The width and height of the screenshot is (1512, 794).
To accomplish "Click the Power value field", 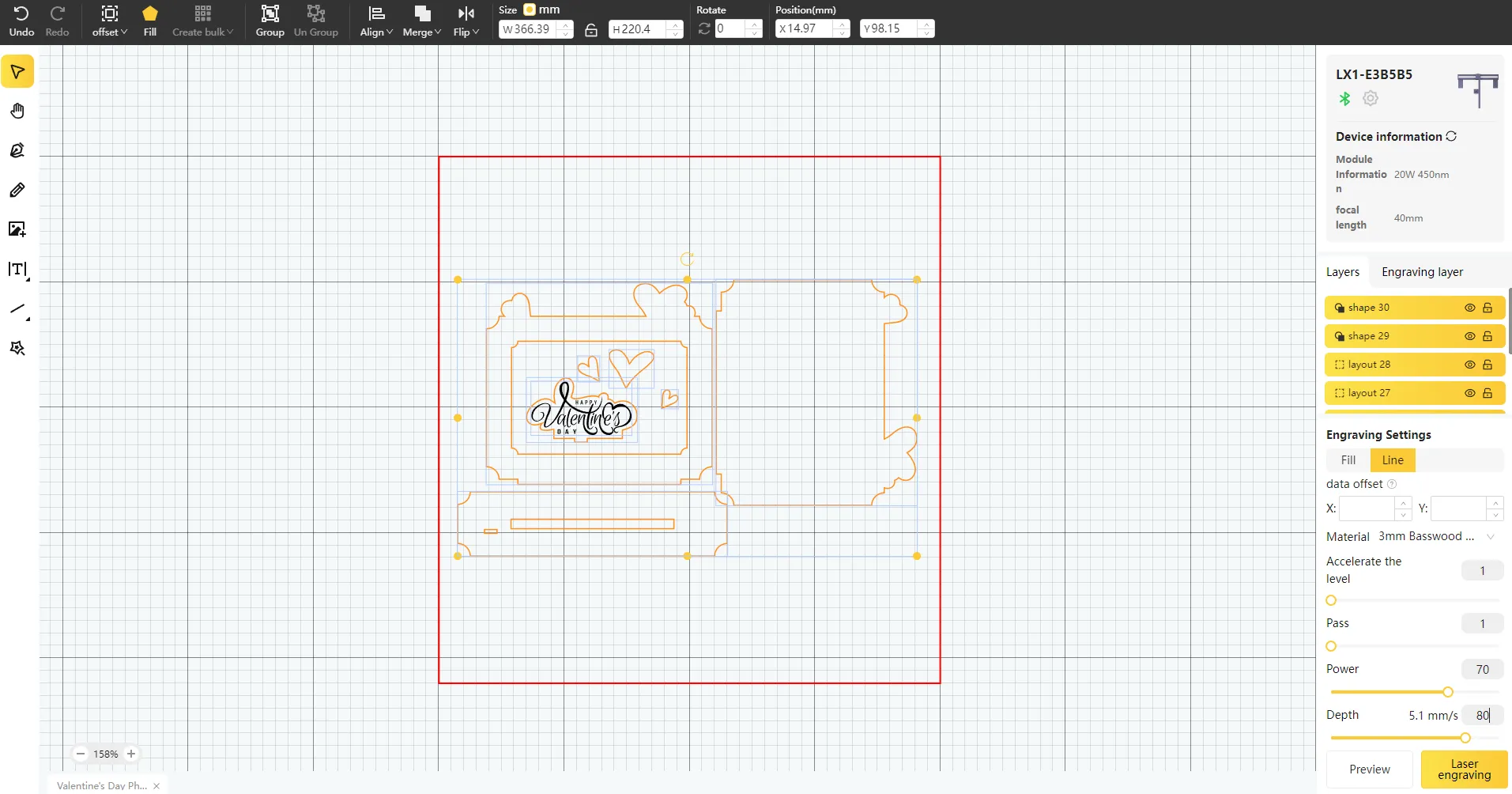I will coord(1482,670).
